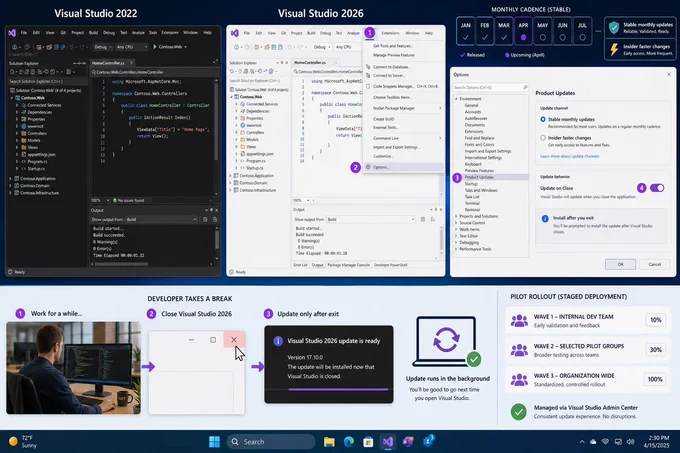Image resolution: width=680 pixels, height=453 pixels.
Task: Click the Visual Studio logo in VS 2022 window
Action: click(x=12, y=33)
